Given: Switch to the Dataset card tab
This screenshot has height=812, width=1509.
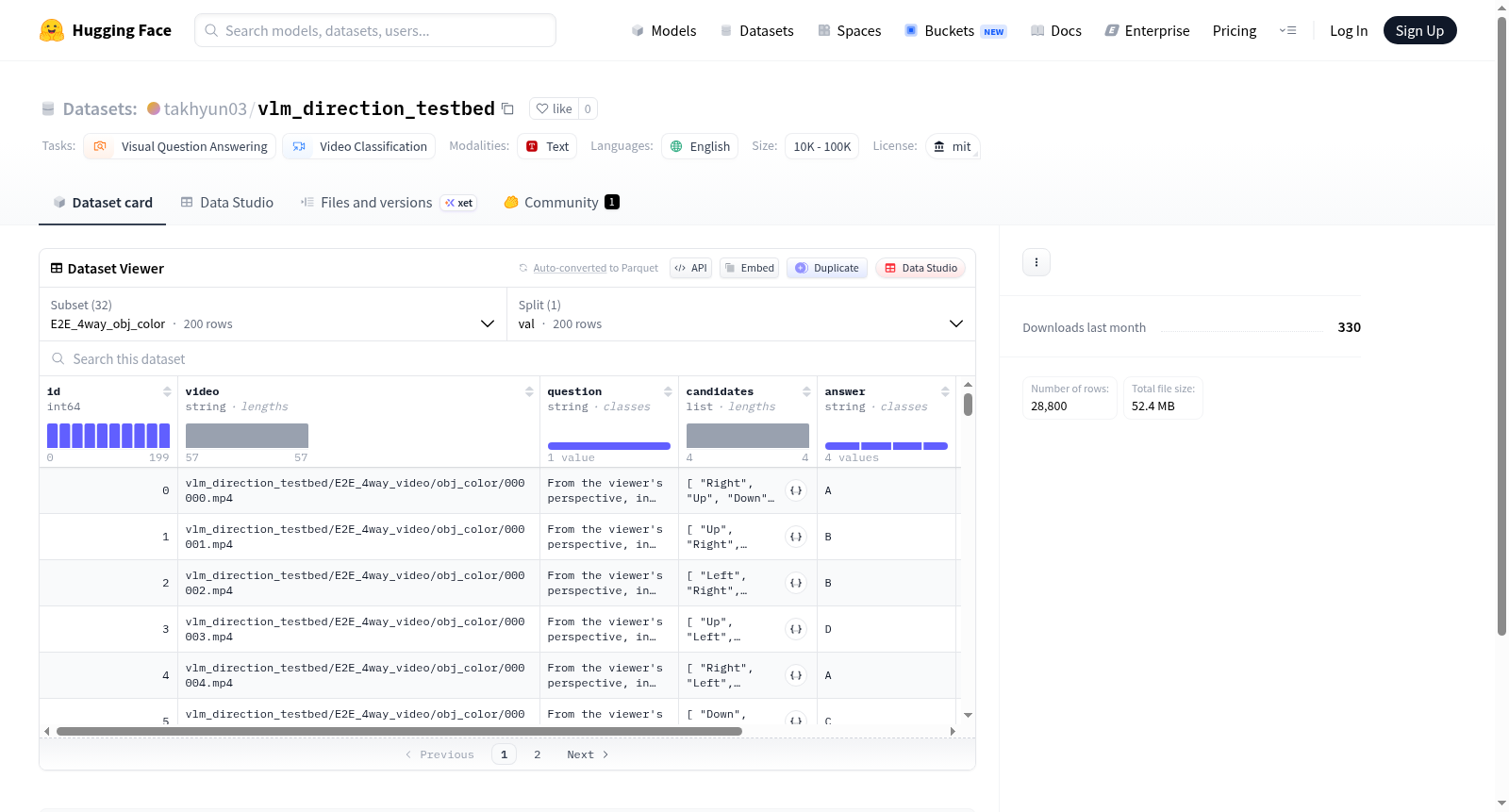Looking at the screenshot, I should tap(102, 203).
